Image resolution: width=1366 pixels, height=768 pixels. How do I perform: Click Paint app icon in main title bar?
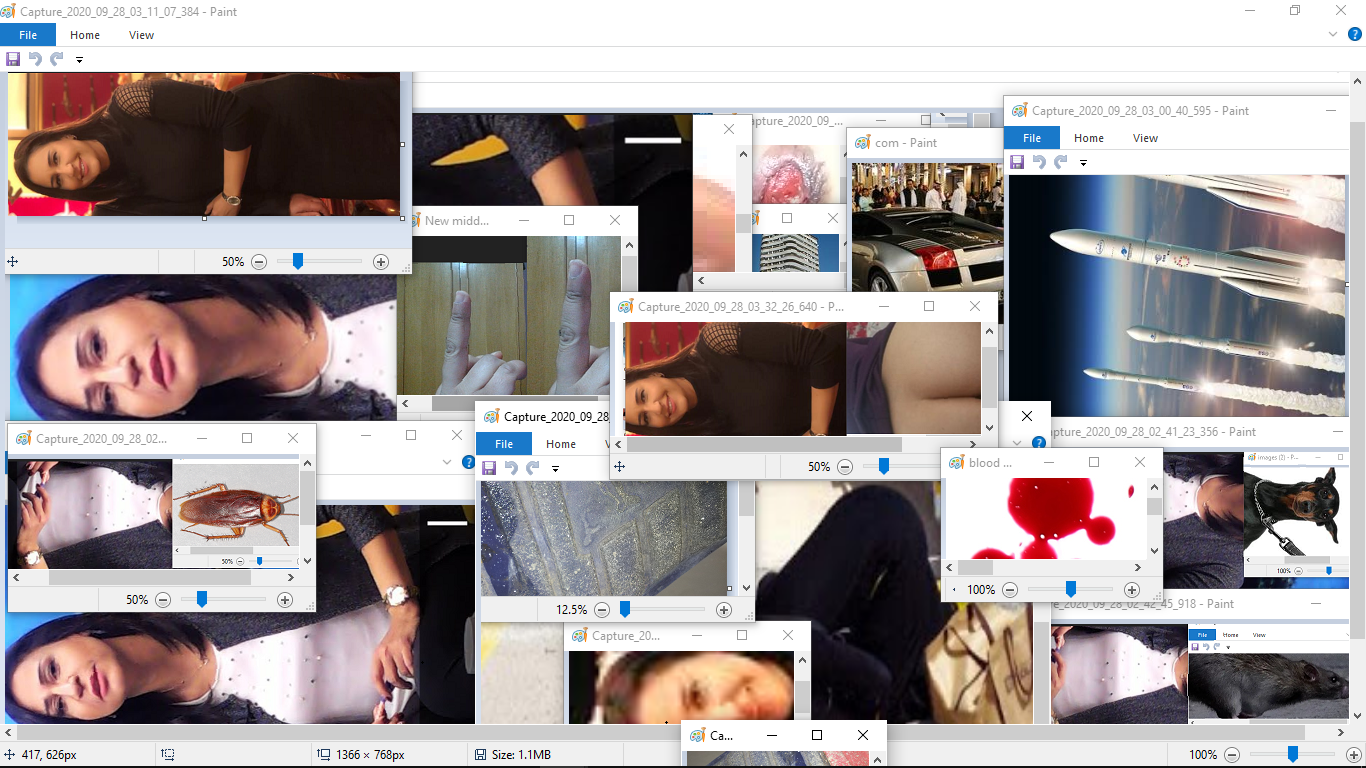coord(9,11)
